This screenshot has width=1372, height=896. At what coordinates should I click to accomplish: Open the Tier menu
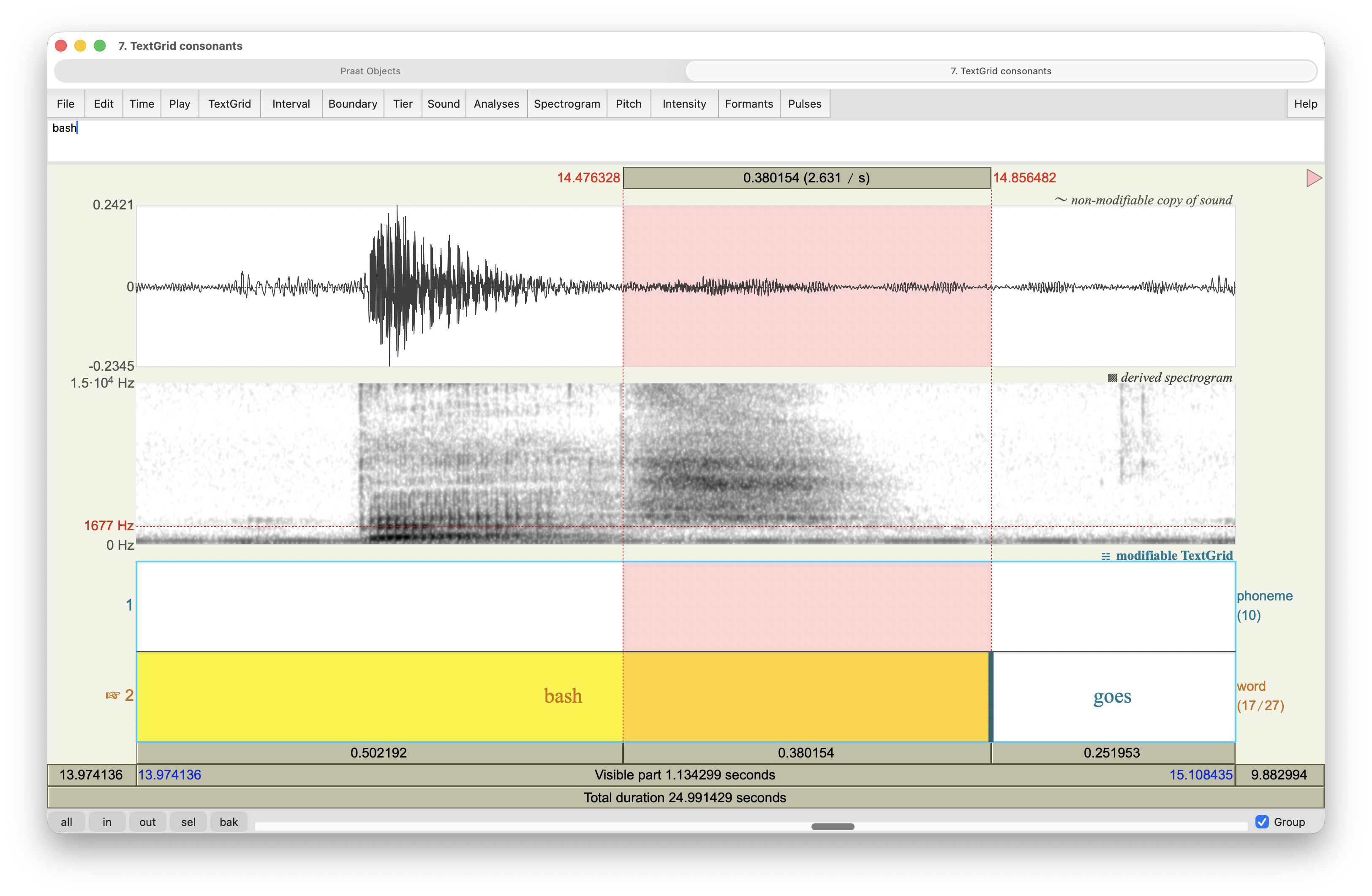coord(403,104)
